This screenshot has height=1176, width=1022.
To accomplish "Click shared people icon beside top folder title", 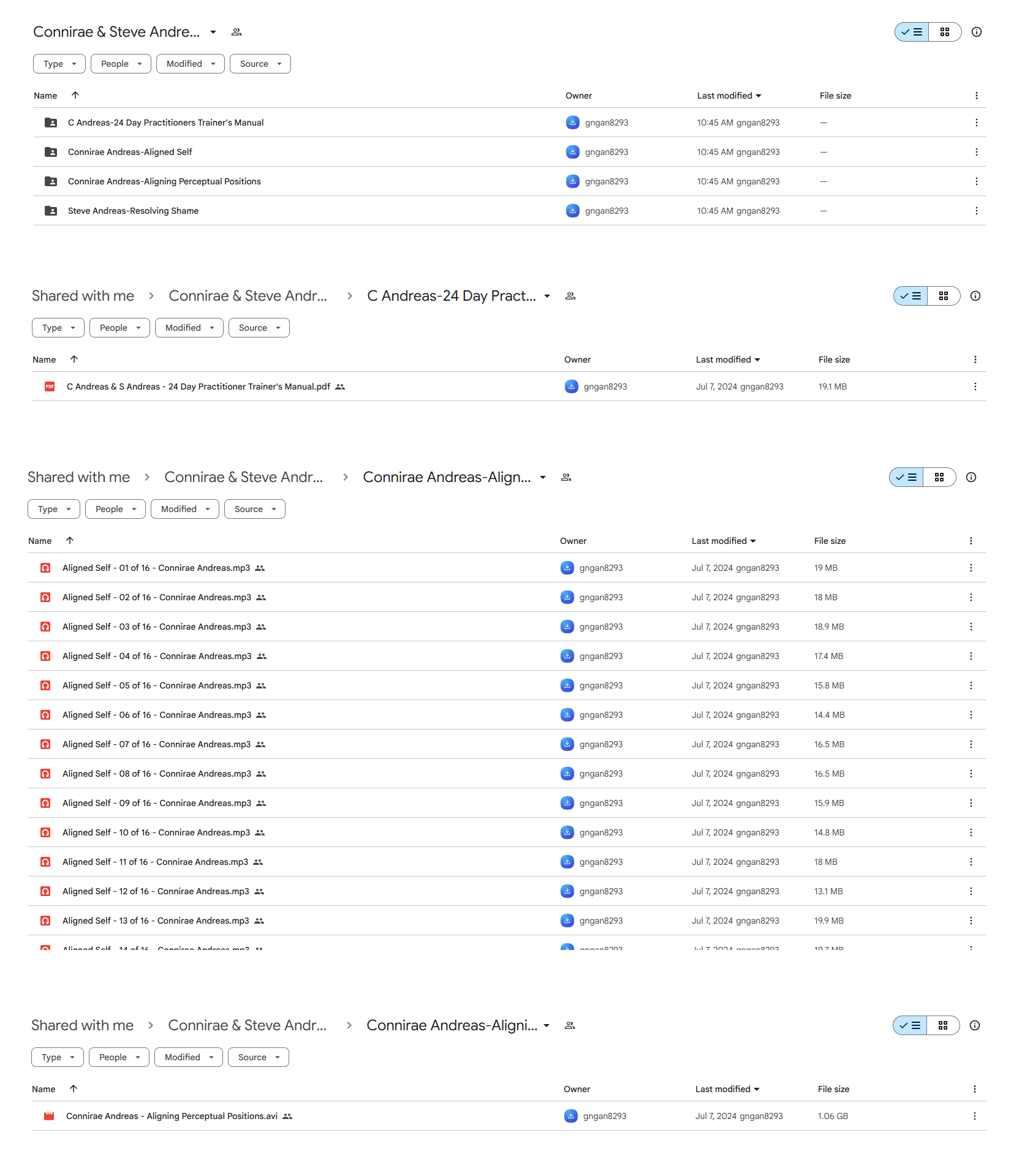I will coord(237,32).
